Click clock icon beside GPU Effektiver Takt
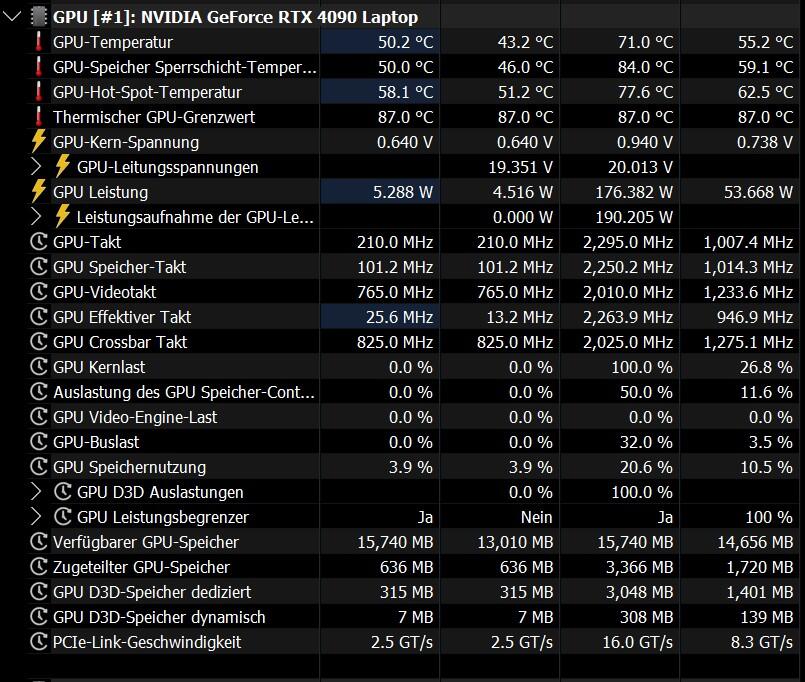The image size is (805, 682). [39, 317]
